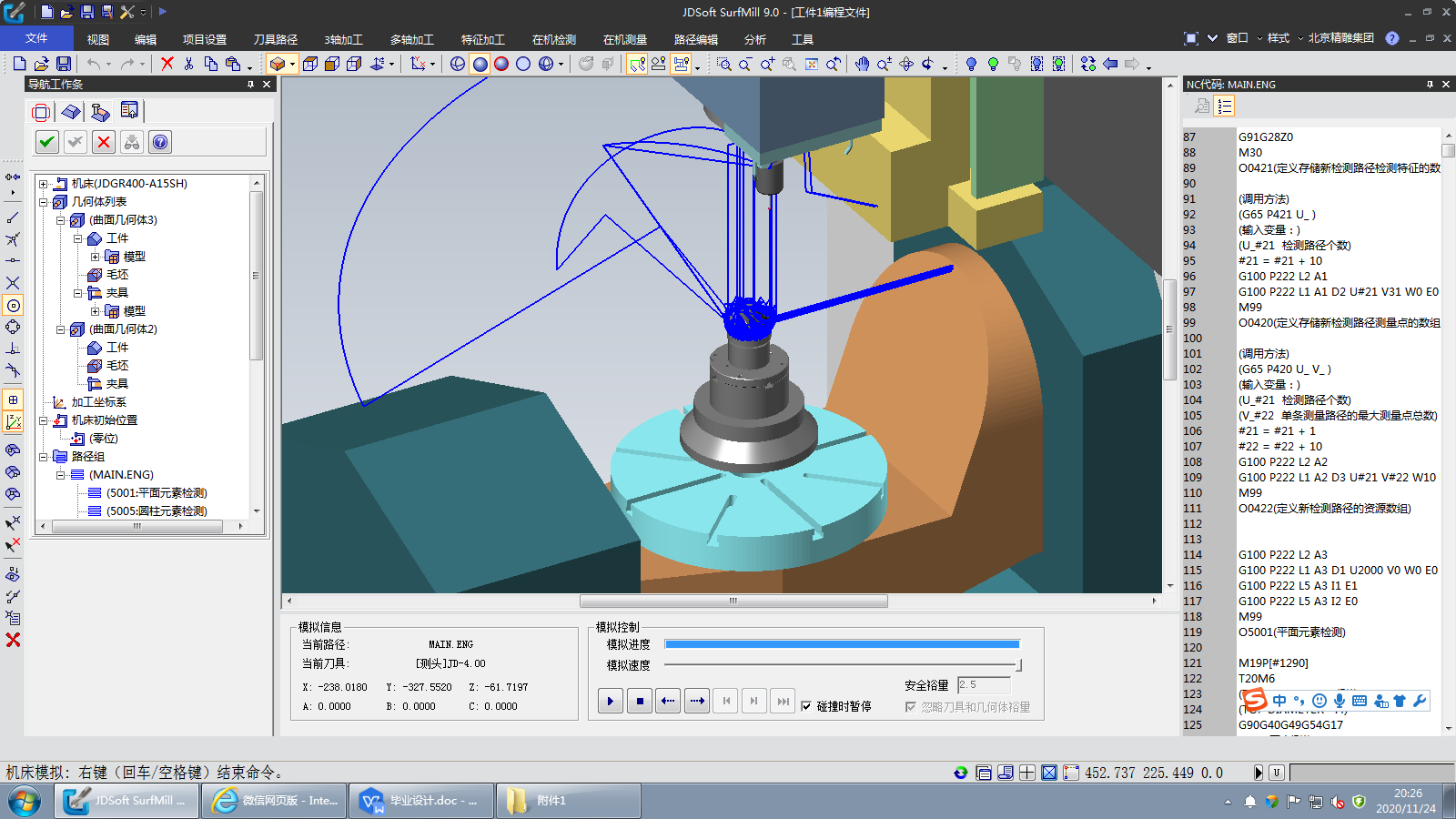Click the green checkmark confirm button
Viewport: 1456px width, 819px height.
coord(47,142)
